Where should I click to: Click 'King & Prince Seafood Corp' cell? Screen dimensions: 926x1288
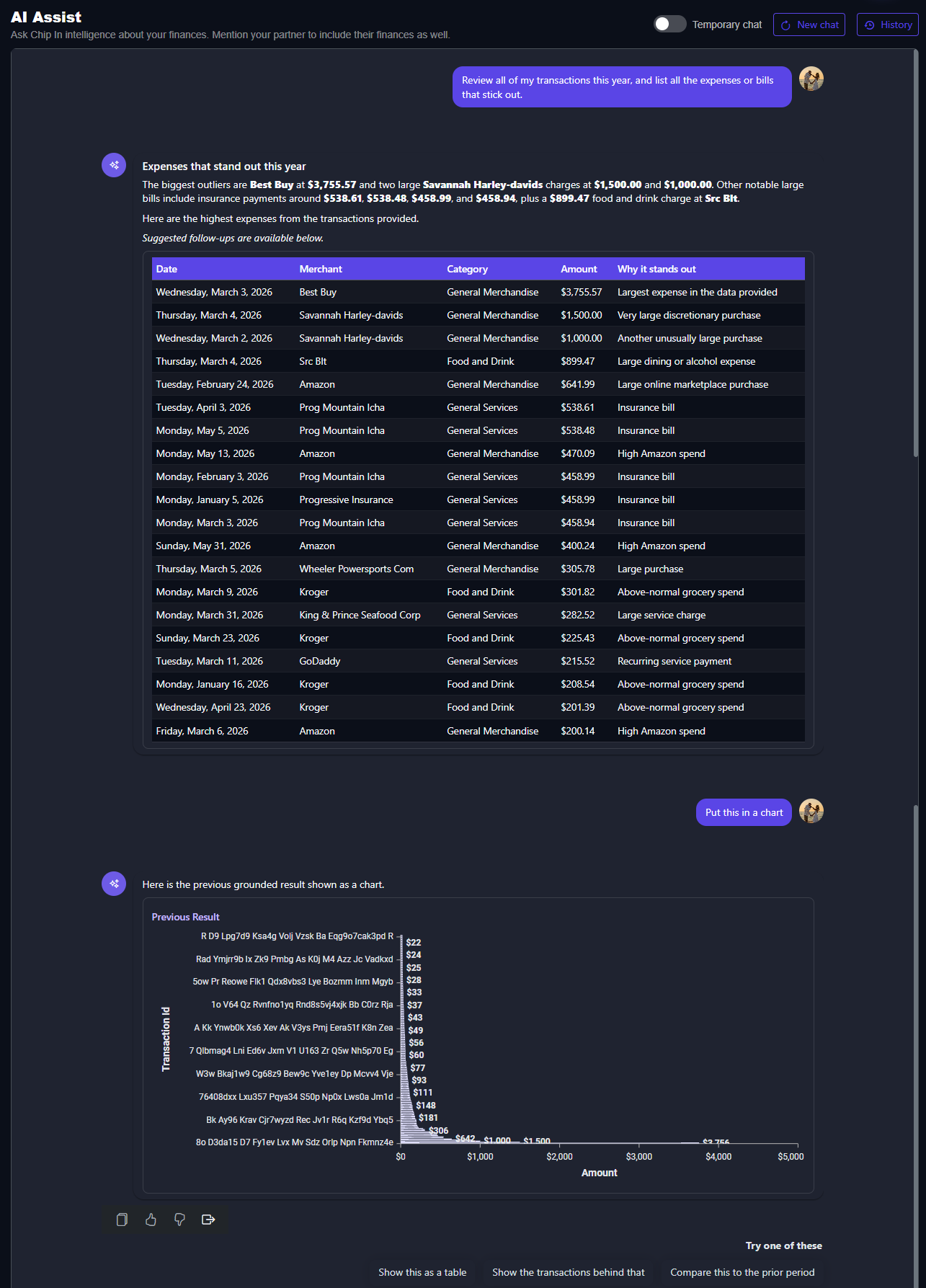point(360,615)
